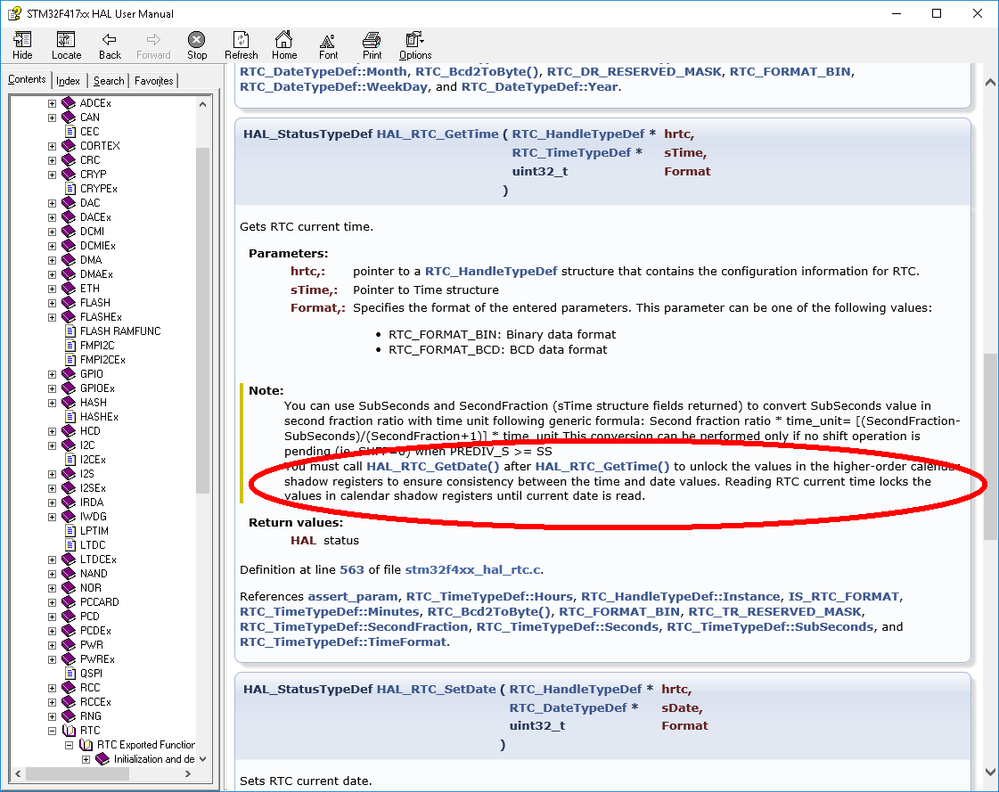Open HAL_RTC_GetDate() link in note

433,466
